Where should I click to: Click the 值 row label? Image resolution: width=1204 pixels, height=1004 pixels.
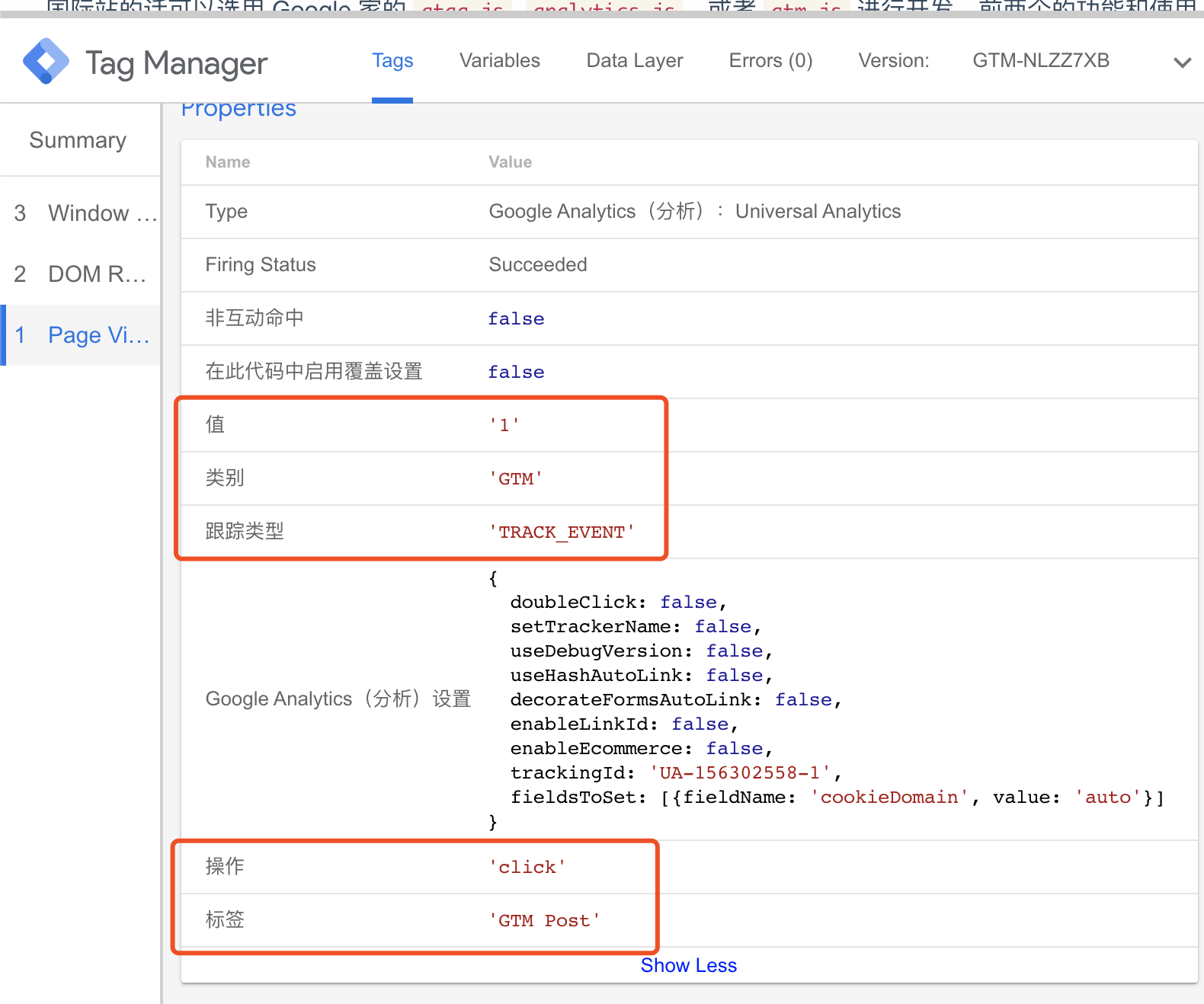pyautogui.click(x=216, y=425)
